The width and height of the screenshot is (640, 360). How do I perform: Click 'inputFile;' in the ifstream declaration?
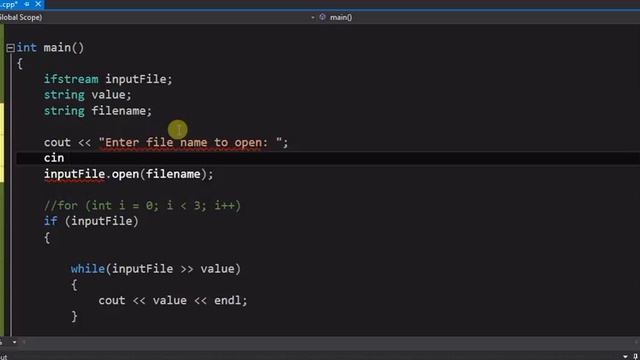click(x=139, y=79)
